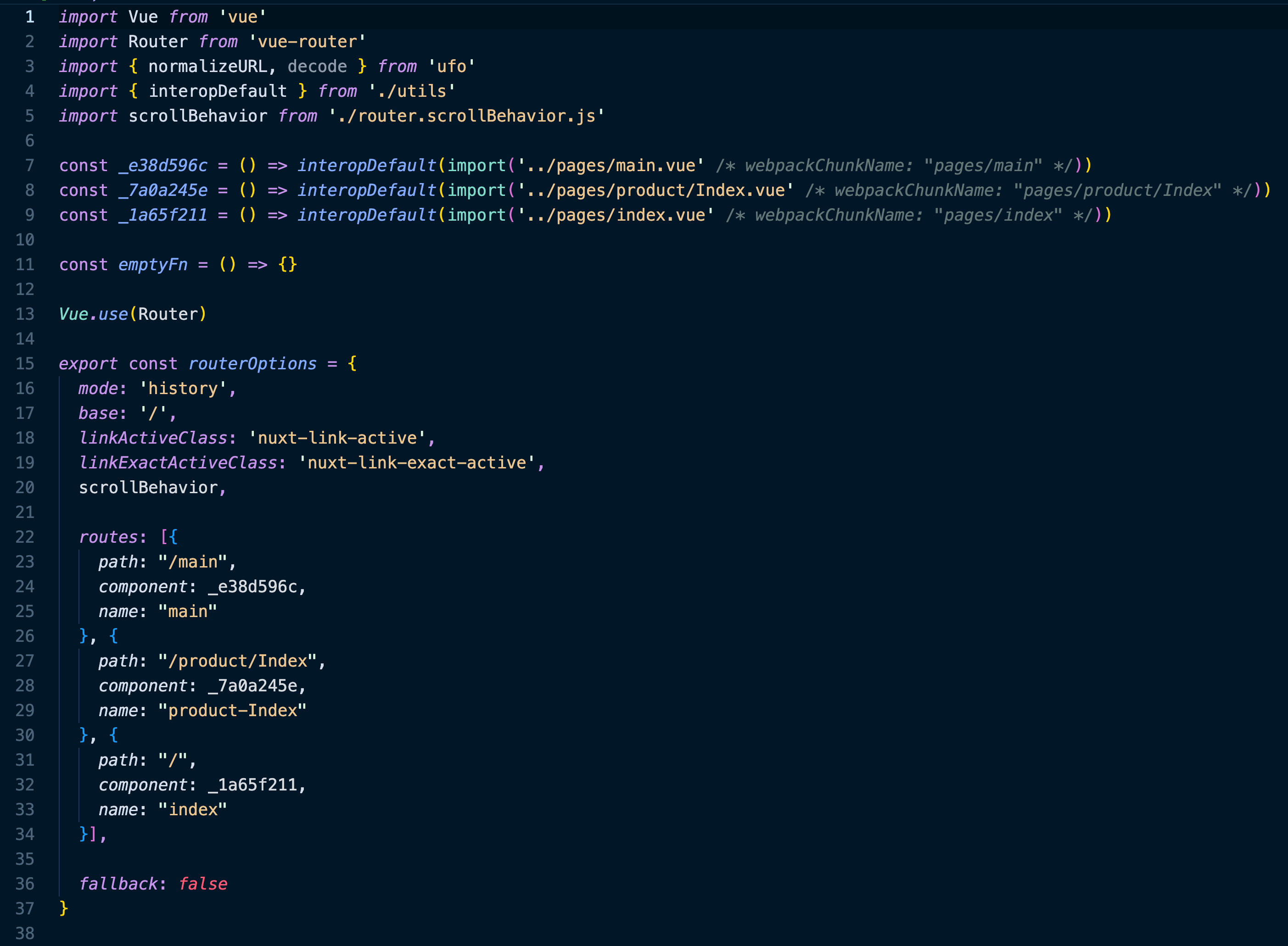Click the routes property key
The image size is (1288, 946).
coord(108,537)
